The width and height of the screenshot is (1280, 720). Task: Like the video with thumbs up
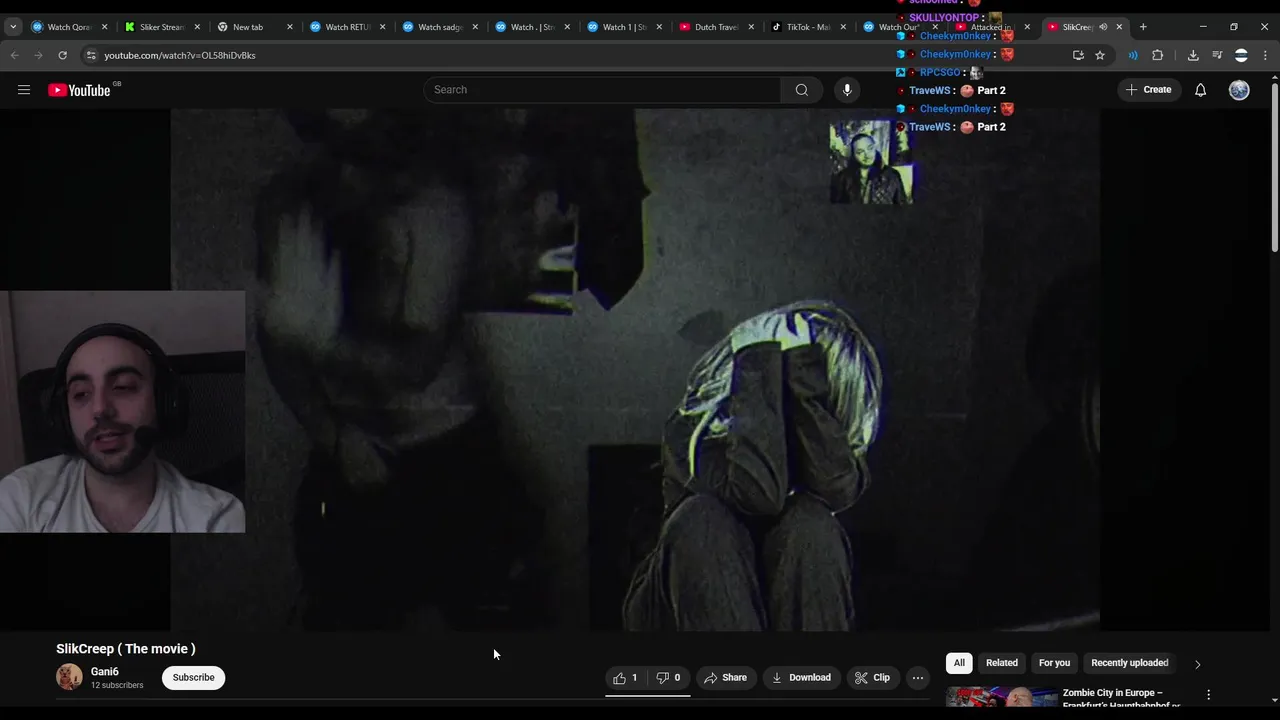pos(626,678)
